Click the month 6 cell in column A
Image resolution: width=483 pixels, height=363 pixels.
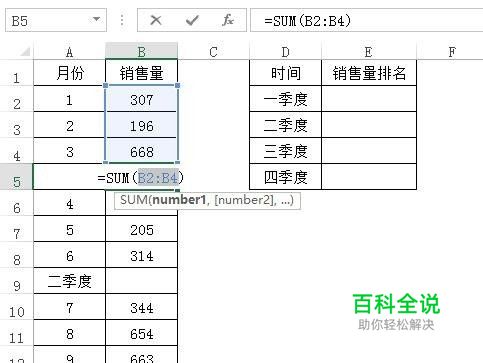pyautogui.click(x=69, y=255)
